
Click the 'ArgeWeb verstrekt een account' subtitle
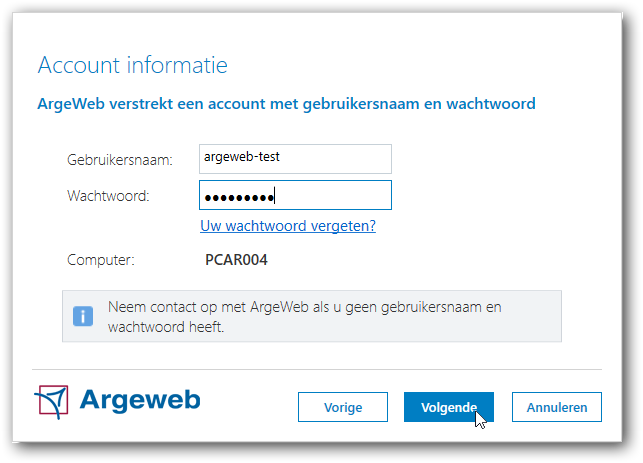pyautogui.click(x=286, y=104)
